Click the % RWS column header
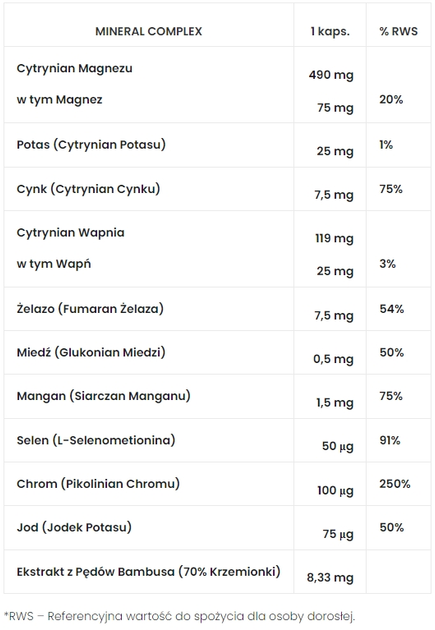 point(398,31)
